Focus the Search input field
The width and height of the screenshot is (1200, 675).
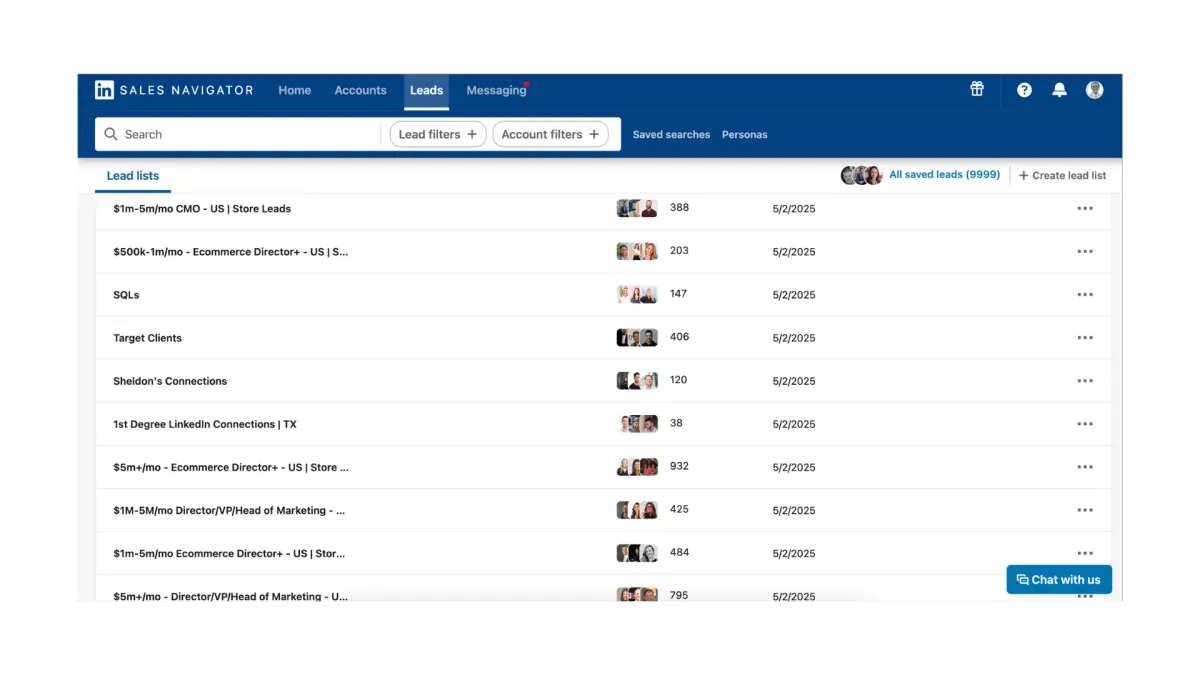pyautogui.click(x=240, y=134)
